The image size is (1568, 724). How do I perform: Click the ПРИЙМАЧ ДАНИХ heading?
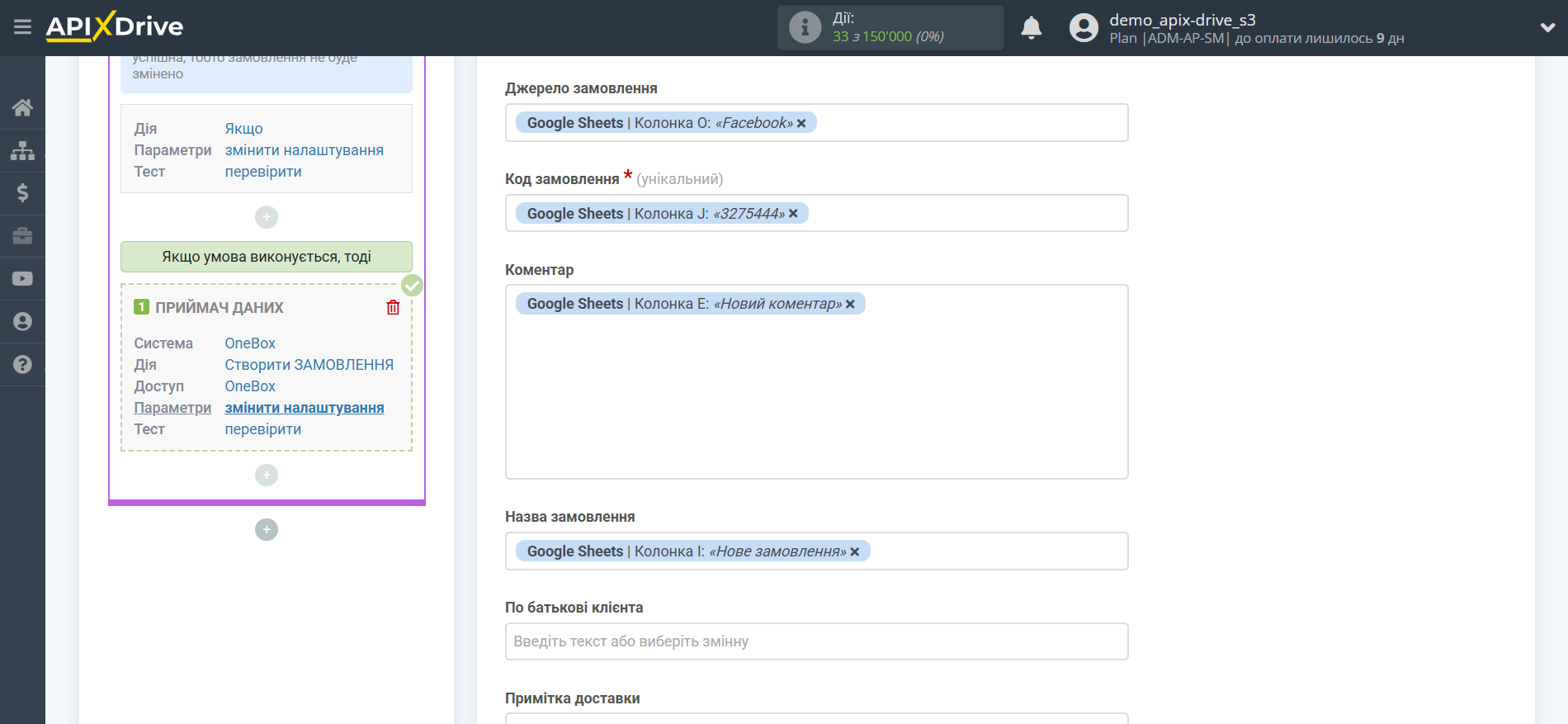pyautogui.click(x=220, y=307)
